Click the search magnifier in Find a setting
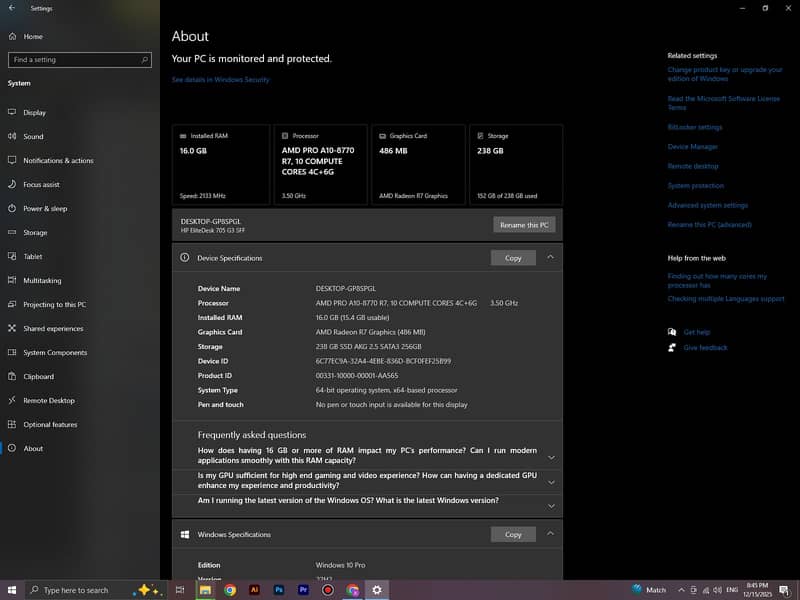The height and width of the screenshot is (600, 800). point(144,60)
